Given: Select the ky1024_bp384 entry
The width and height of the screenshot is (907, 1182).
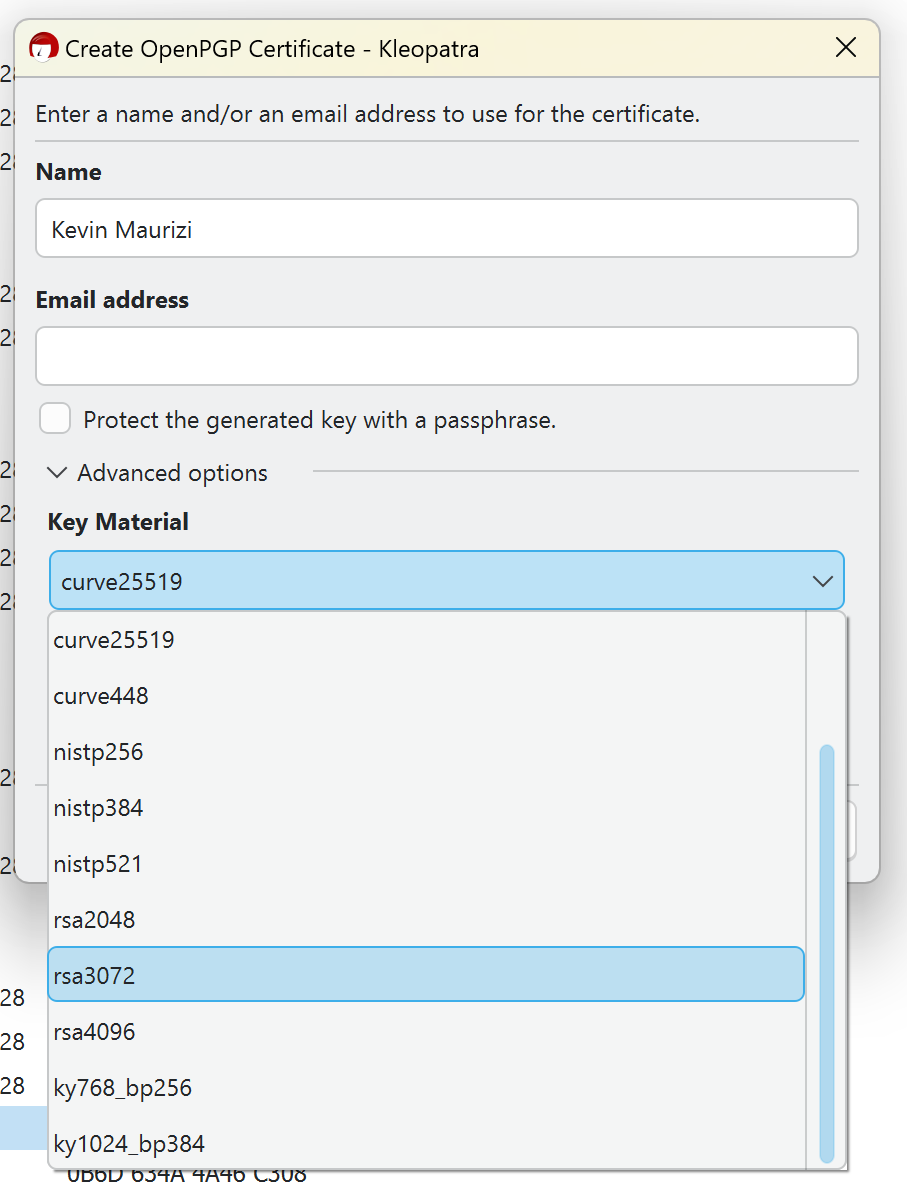Looking at the screenshot, I should point(129,1144).
